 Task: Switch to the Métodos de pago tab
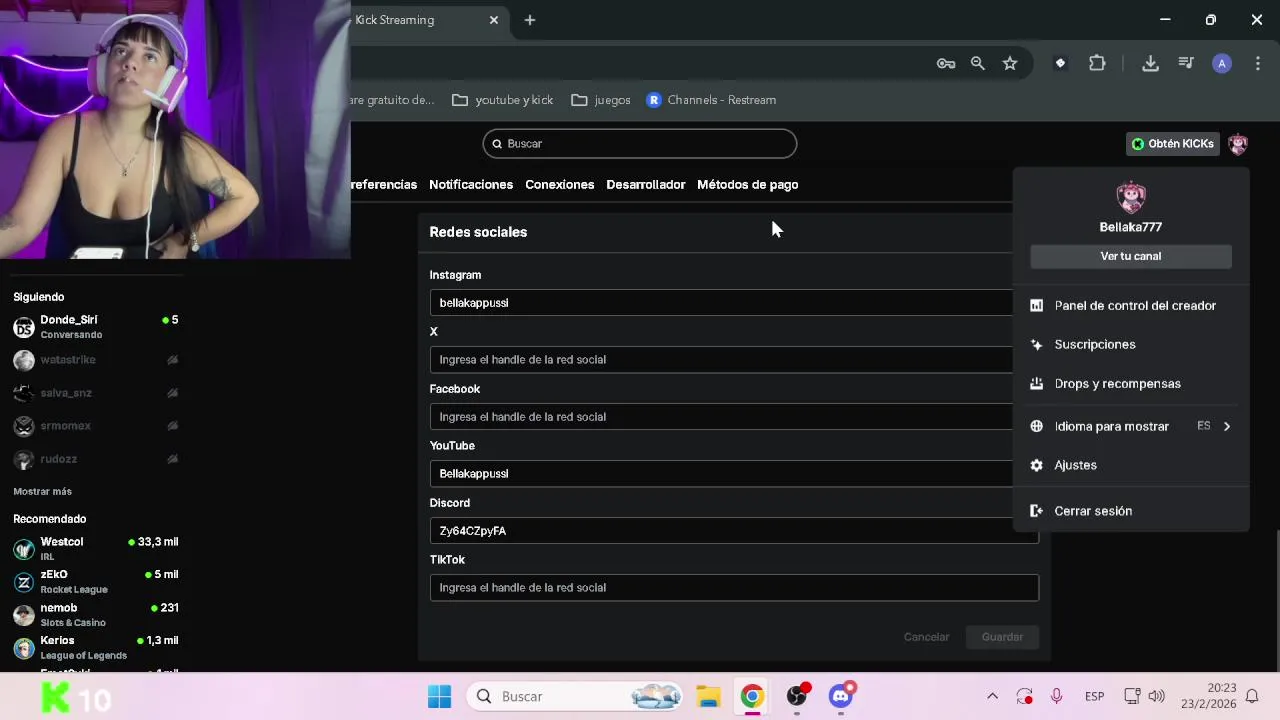pyautogui.click(x=748, y=185)
